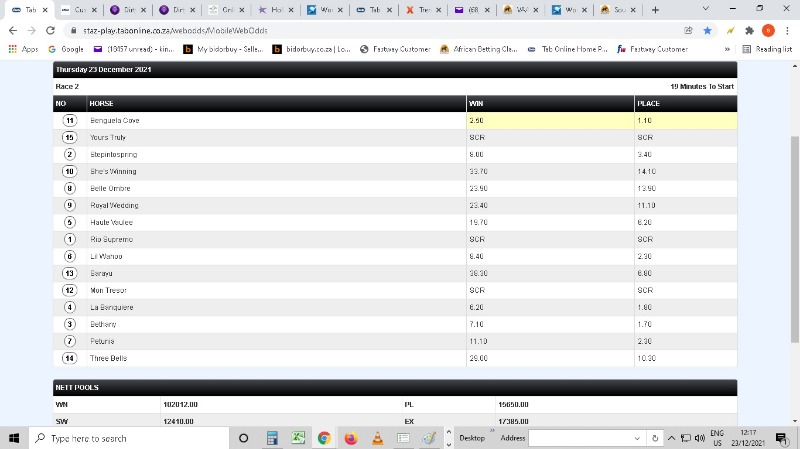Click the browser reload page icon

46,30
